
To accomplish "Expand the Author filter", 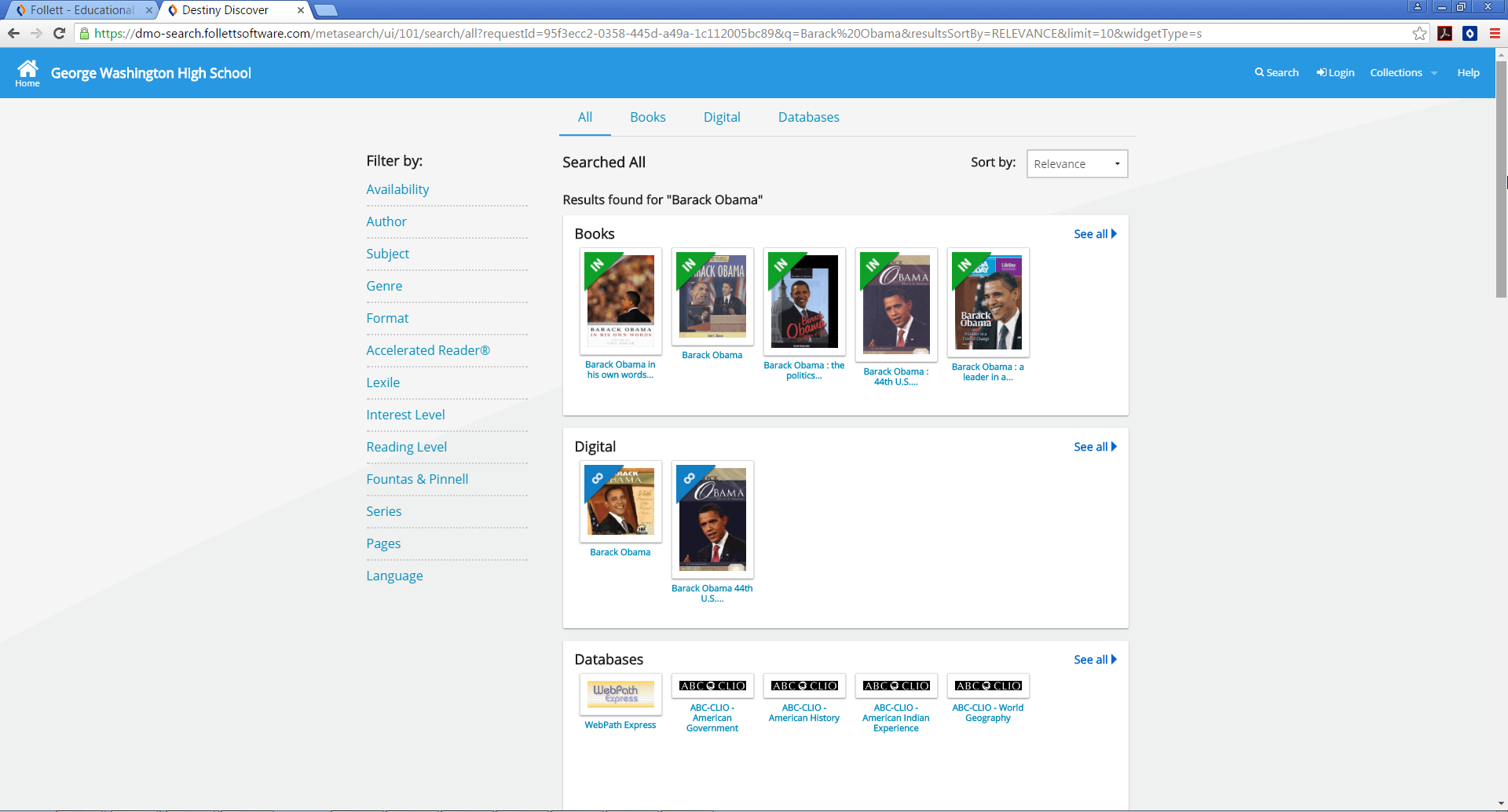I will [386, 221].
